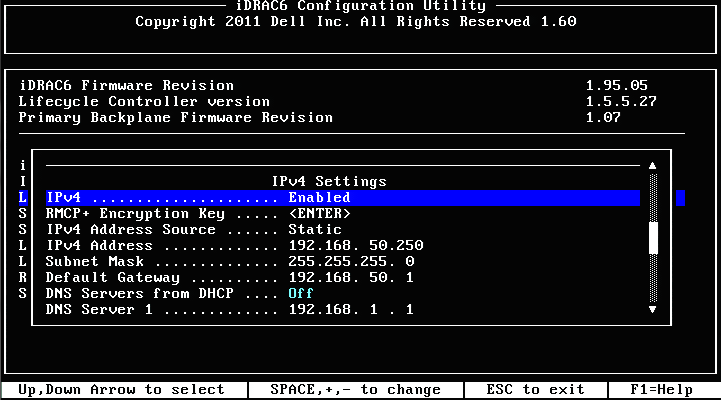721x400 pixels.
Task: Click the ESC to exit hint
Action: (535, 390)
